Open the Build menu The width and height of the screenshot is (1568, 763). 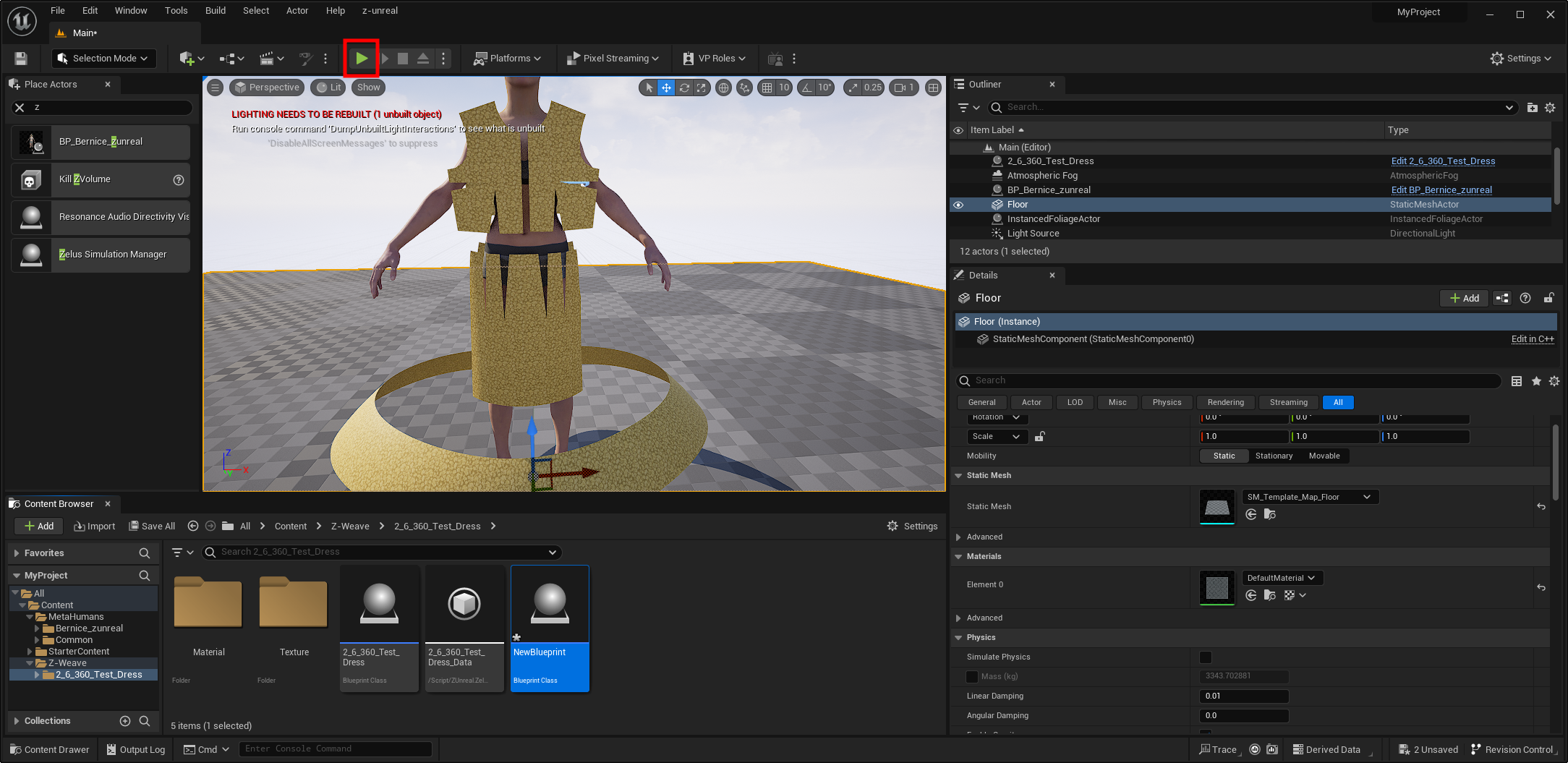(216, 10)
